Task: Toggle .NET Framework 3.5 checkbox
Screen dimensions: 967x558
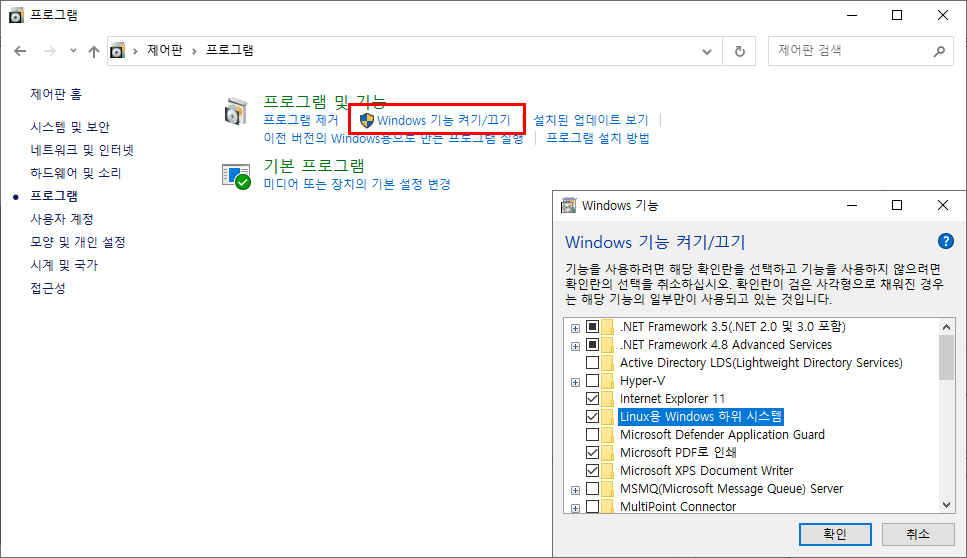Action: [592, 327]
